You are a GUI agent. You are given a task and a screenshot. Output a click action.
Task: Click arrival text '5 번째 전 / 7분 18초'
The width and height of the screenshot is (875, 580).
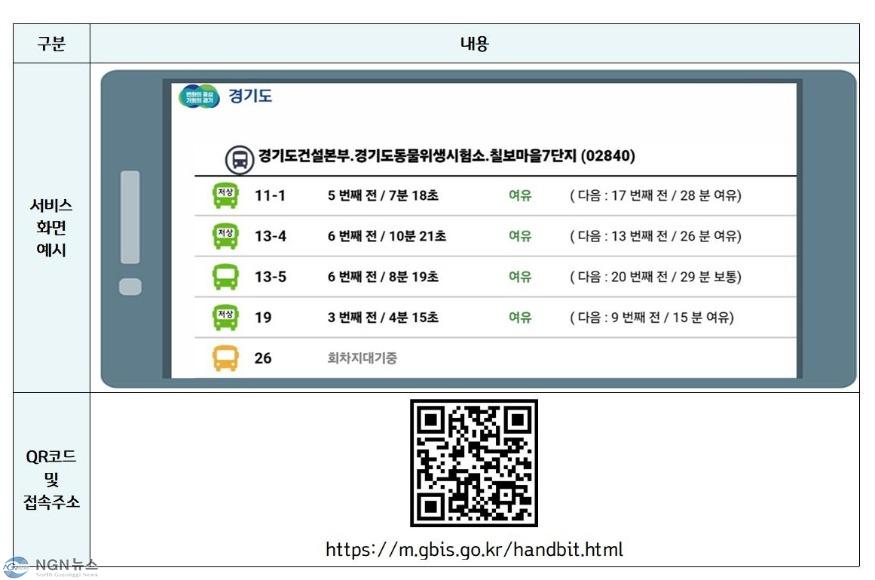383,195
